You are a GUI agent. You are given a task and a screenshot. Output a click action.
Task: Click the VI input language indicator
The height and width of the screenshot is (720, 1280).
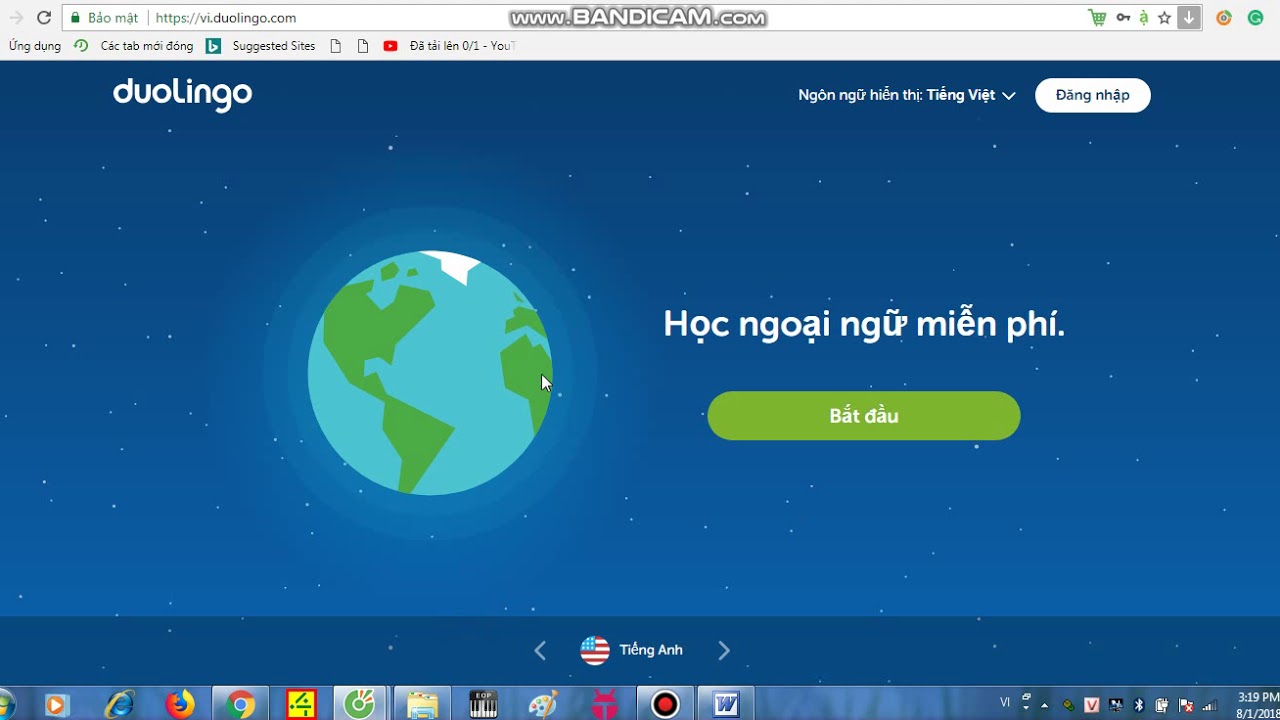point(1005,702)
